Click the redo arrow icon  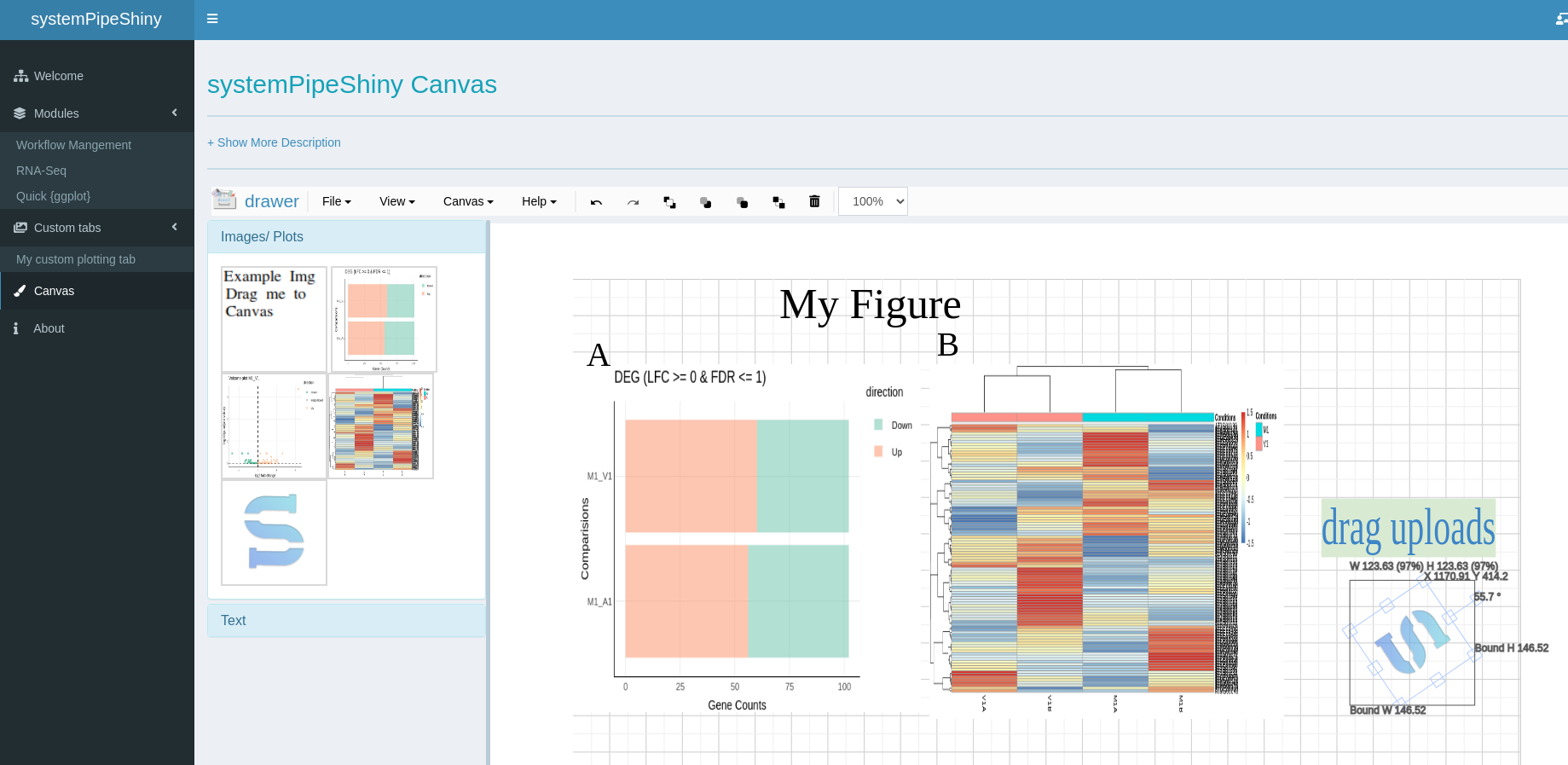point(633,202)
